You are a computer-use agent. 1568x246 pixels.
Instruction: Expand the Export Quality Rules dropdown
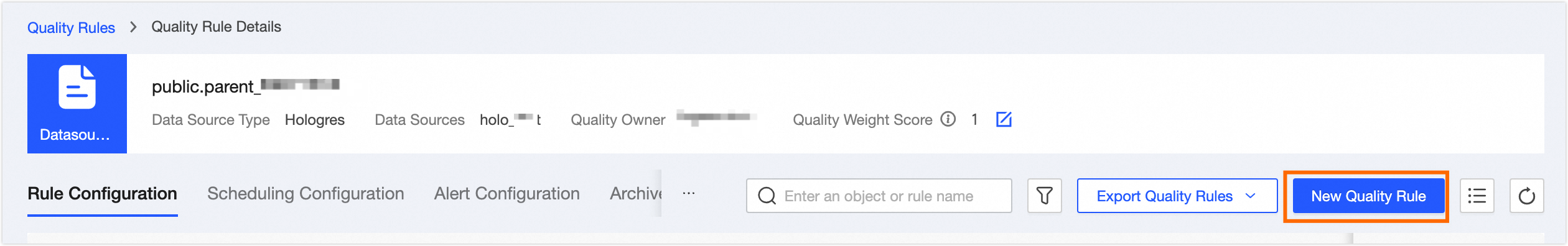pyautogui.click(x=1177, y=196)
